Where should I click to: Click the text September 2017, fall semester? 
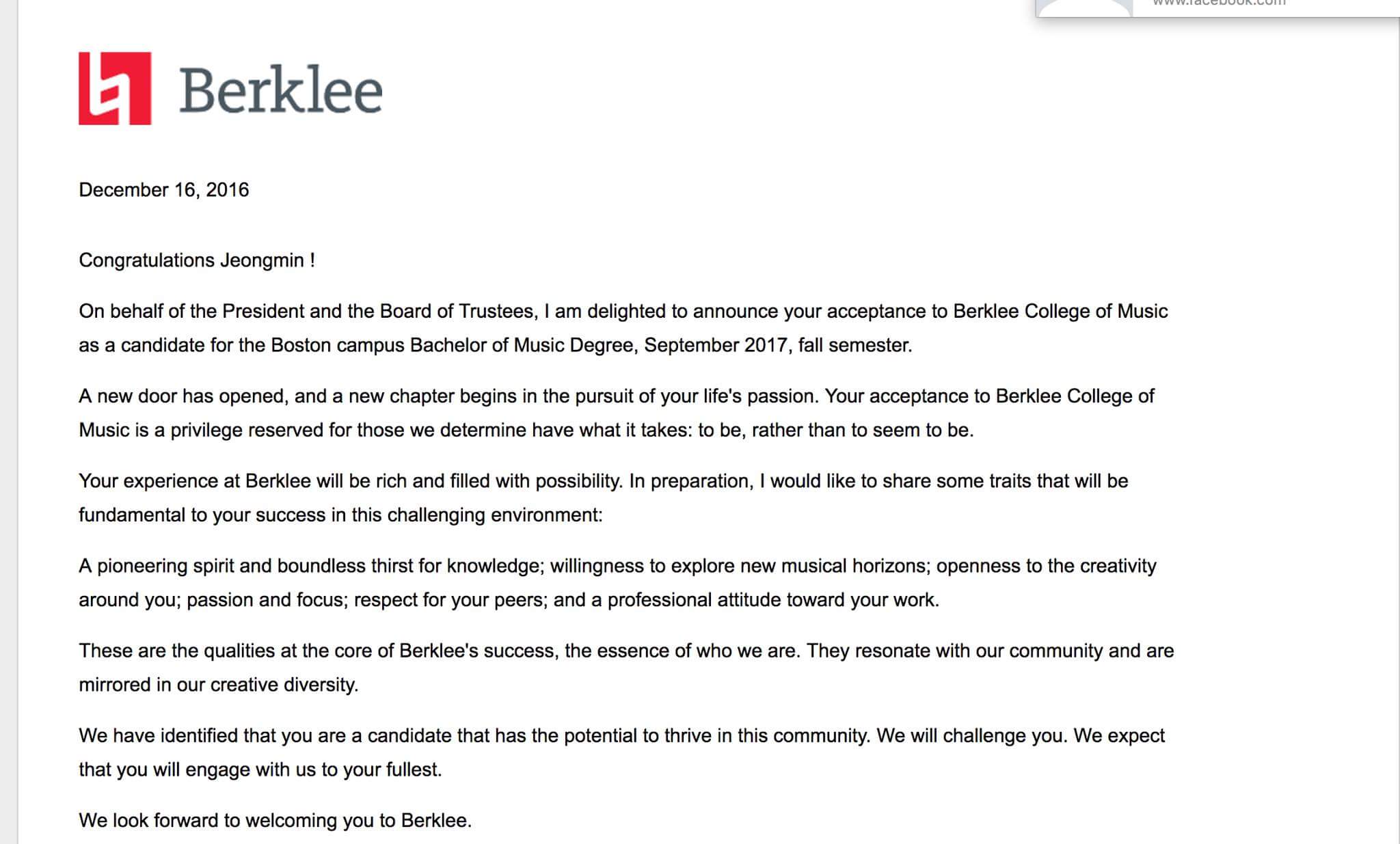[x=778, y=345]
